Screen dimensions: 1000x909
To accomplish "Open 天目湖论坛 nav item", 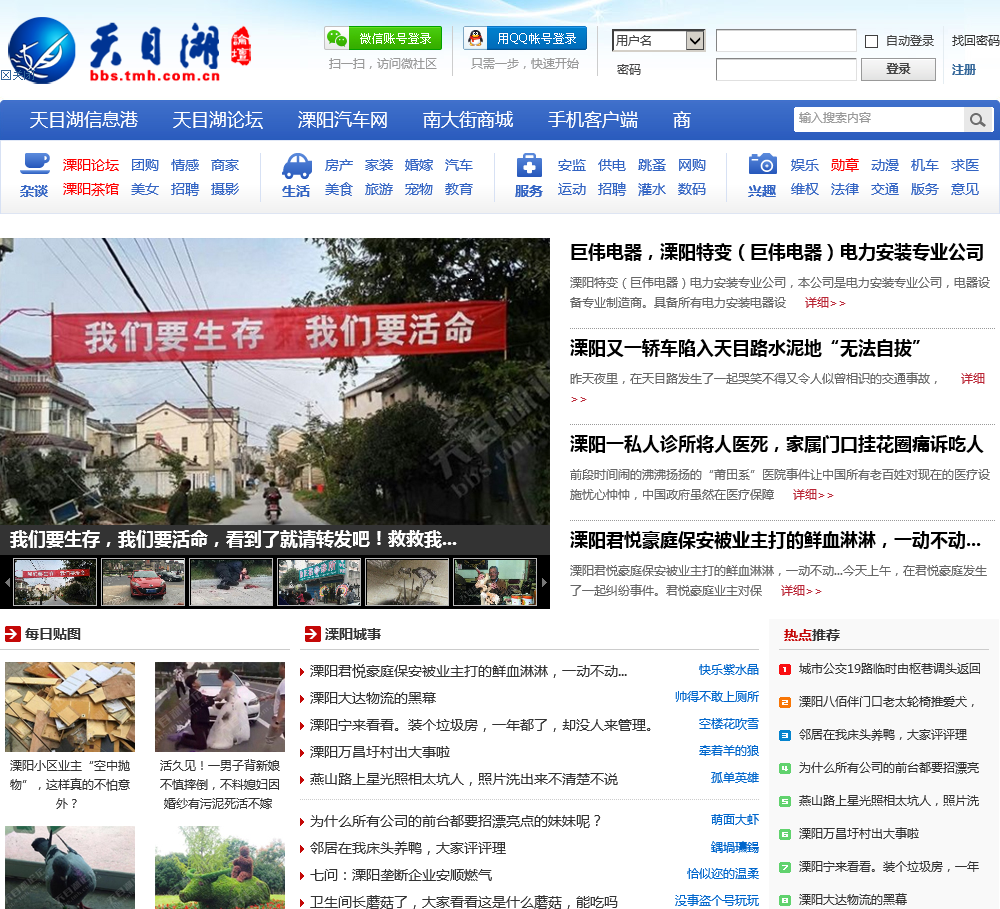I will tap(217, 120).
